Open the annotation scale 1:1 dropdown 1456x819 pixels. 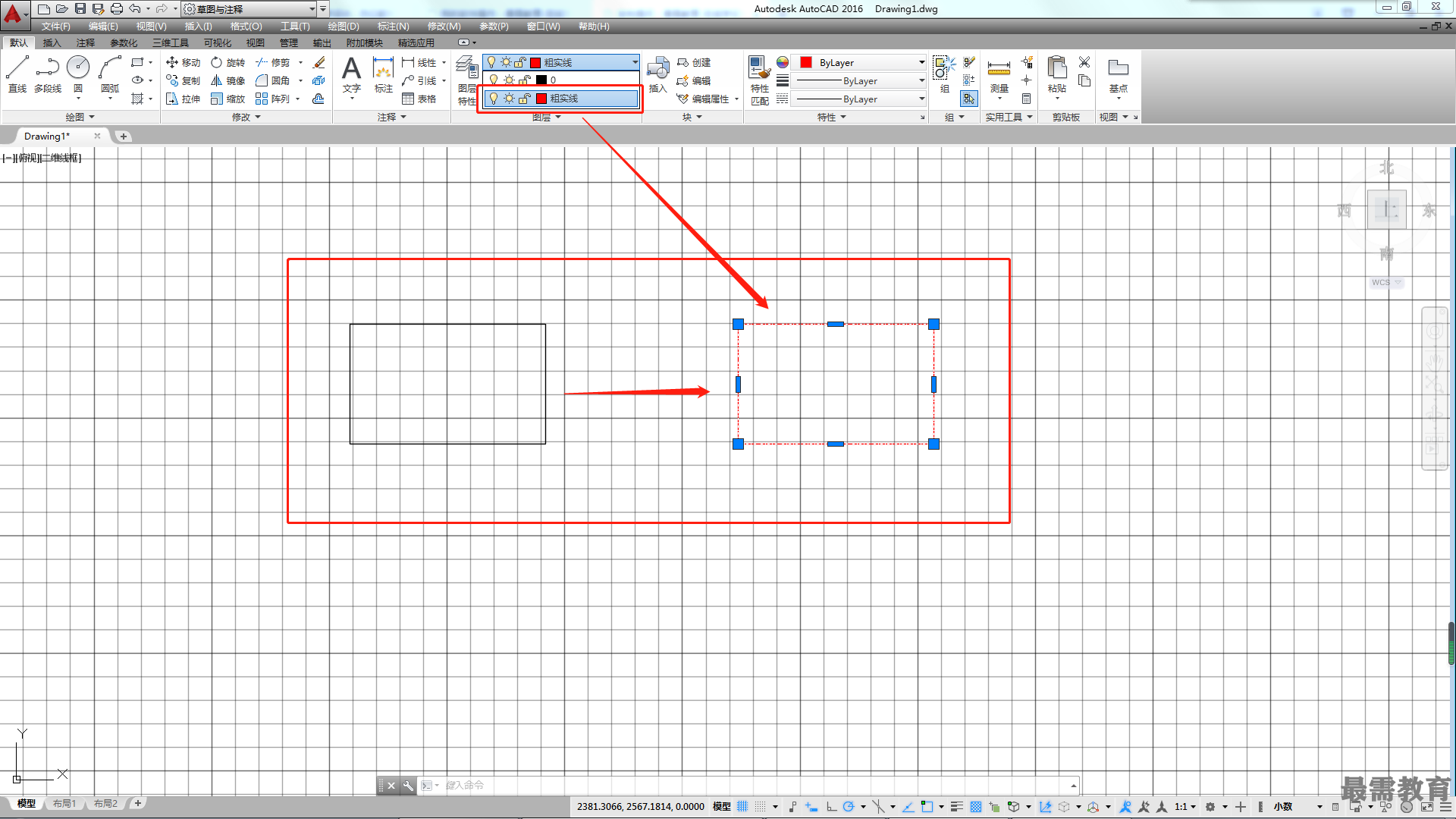click(1185, 806)
